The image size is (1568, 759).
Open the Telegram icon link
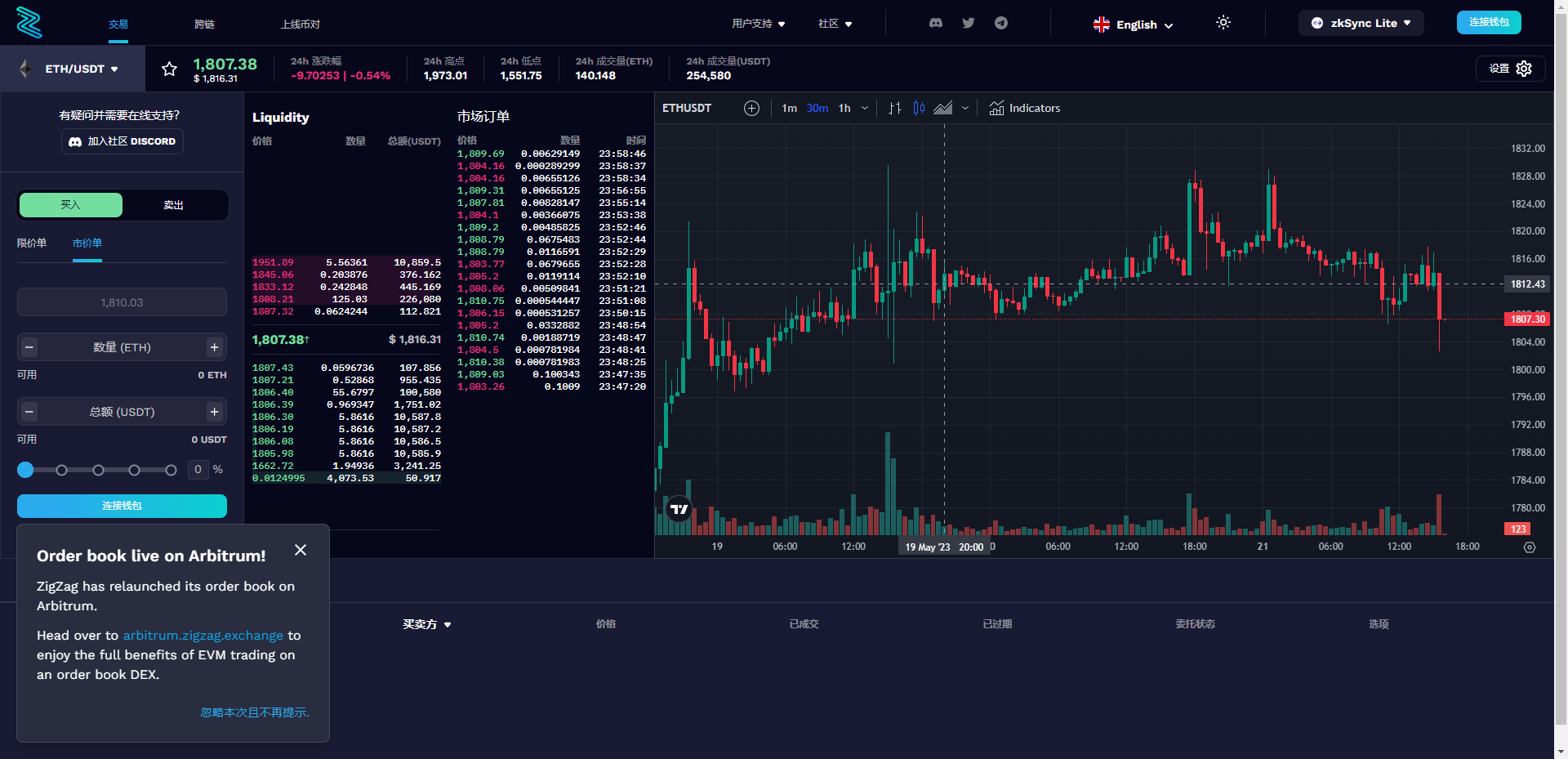pos(1001,23)
